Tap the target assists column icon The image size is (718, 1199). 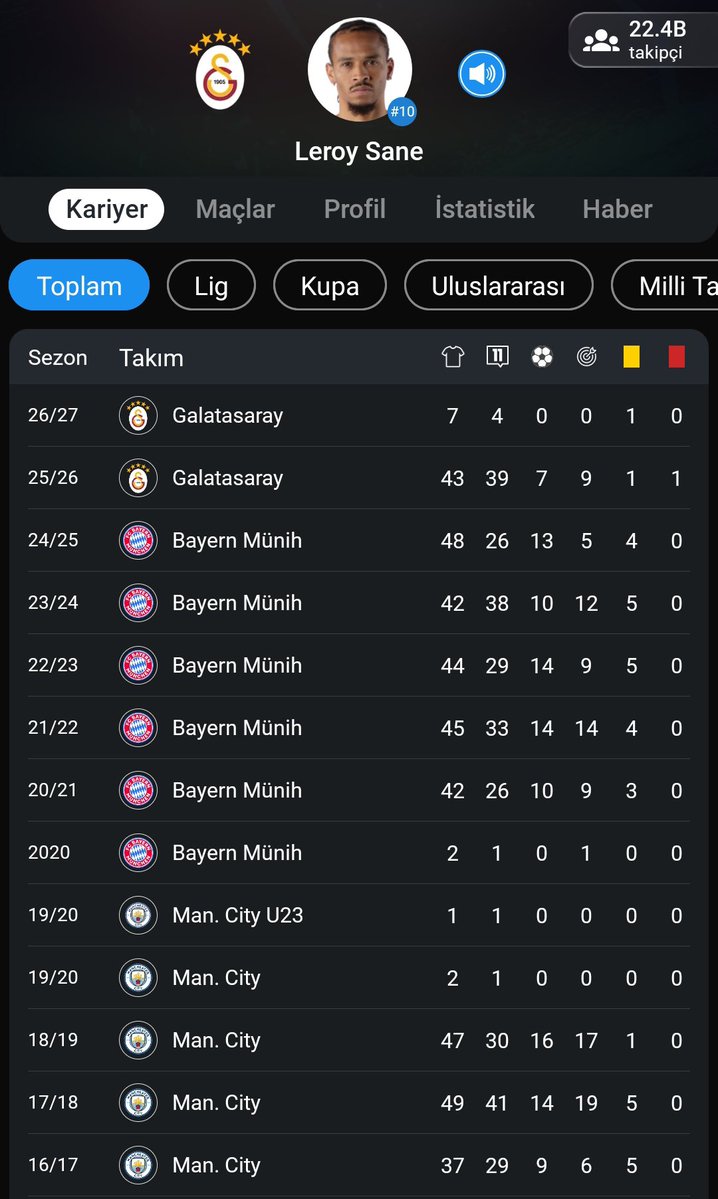[586, 357]
